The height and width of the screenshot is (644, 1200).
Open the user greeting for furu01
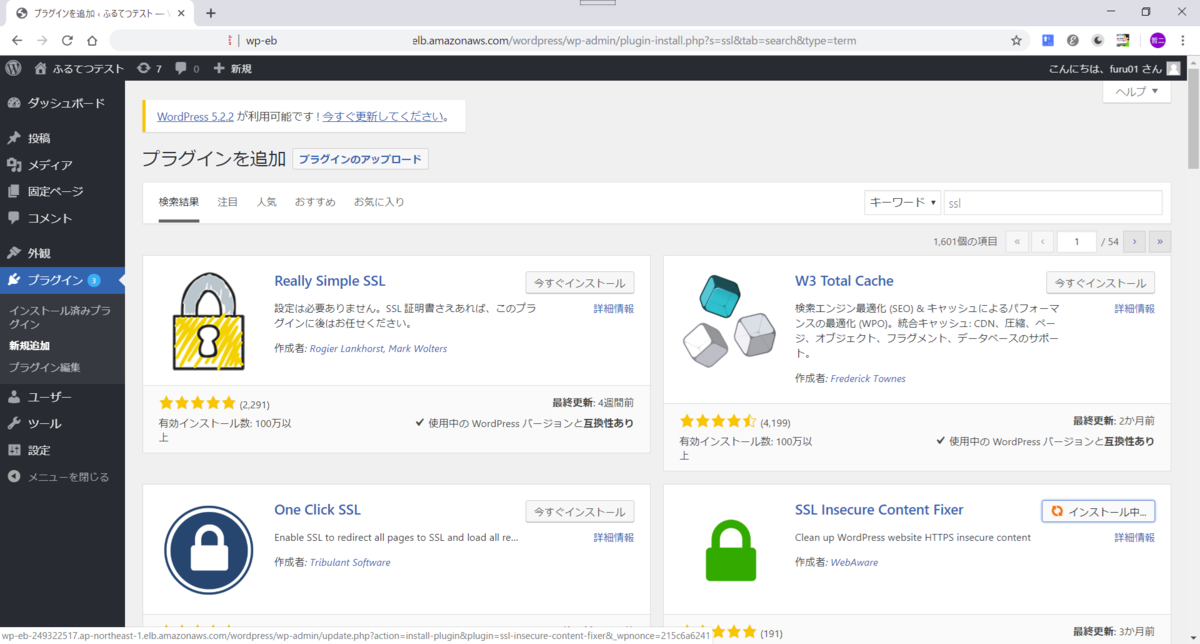tap(1113, 68)
